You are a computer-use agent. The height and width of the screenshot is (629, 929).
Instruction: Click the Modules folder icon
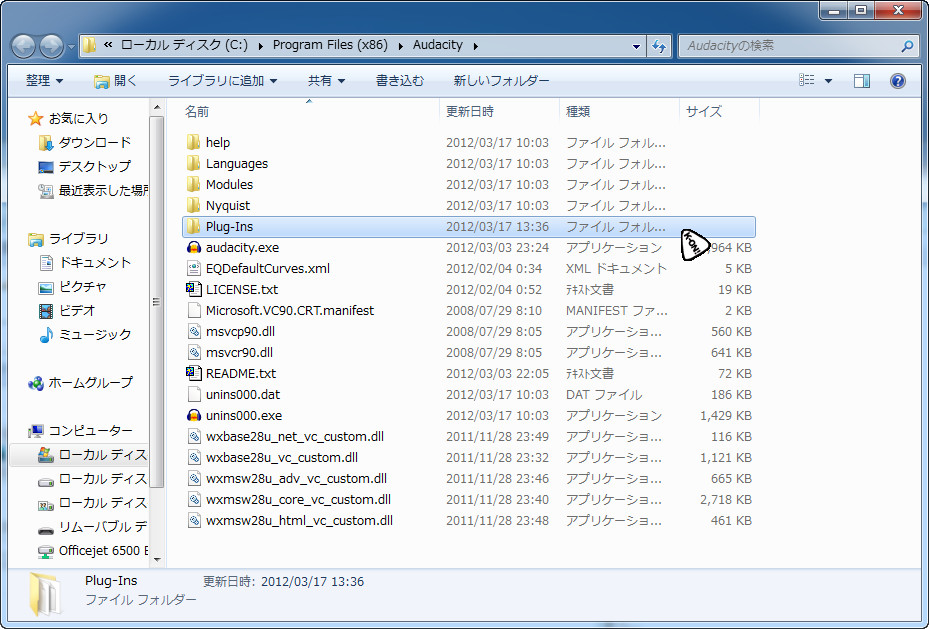click(x=193, y=184)
